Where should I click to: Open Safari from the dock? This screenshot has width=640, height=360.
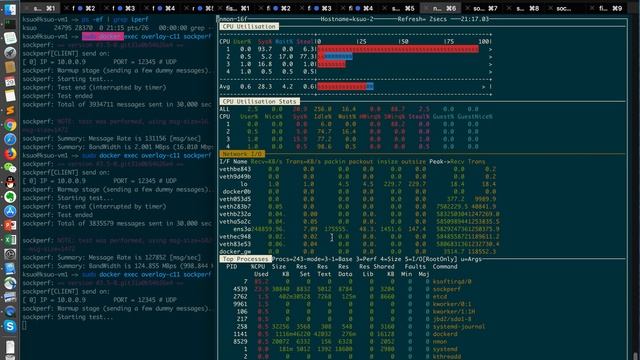click(10, 139)
